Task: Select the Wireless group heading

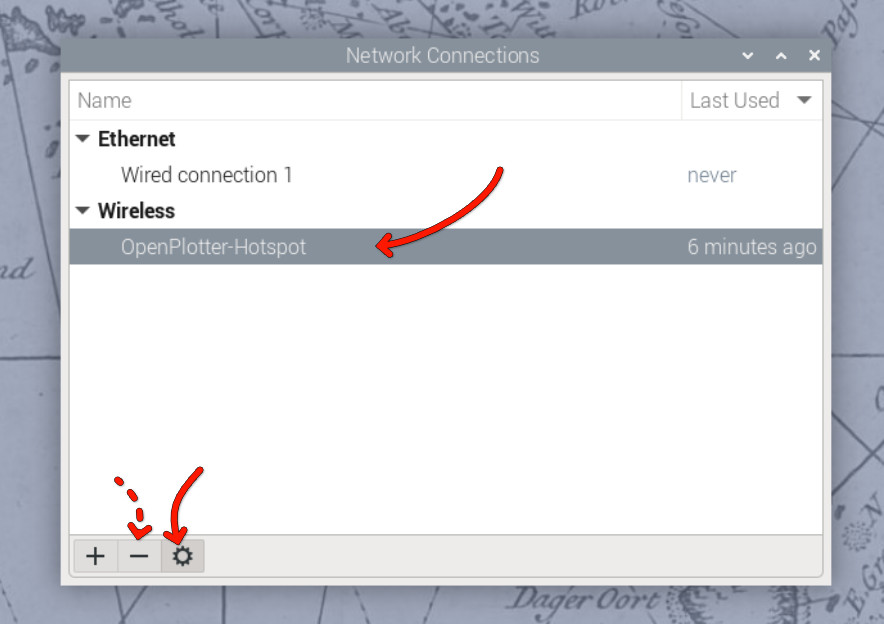Action: click(x=136, y=211)
